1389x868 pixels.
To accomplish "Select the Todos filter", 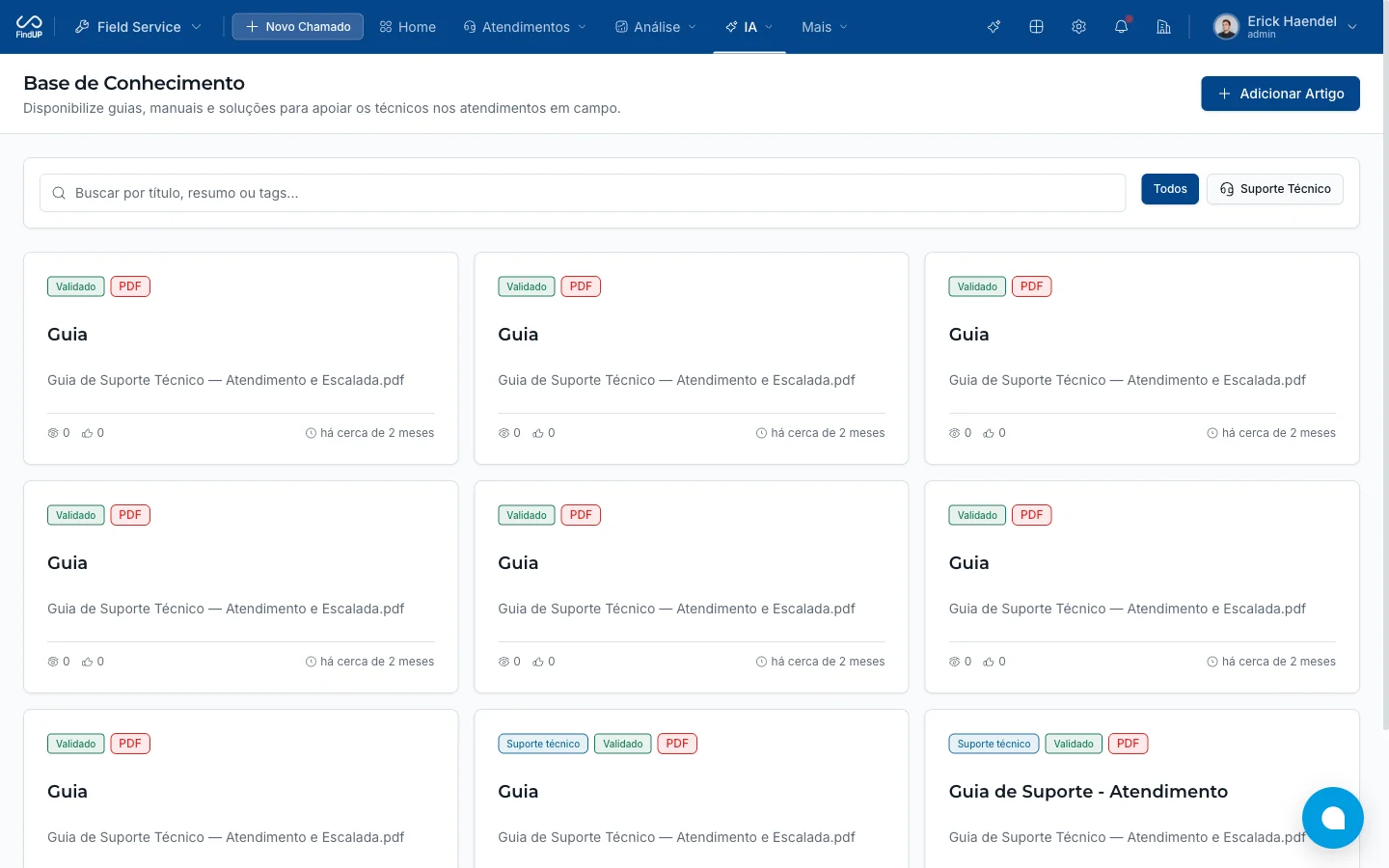I will pyautogui.click(x=1170, y=189).
